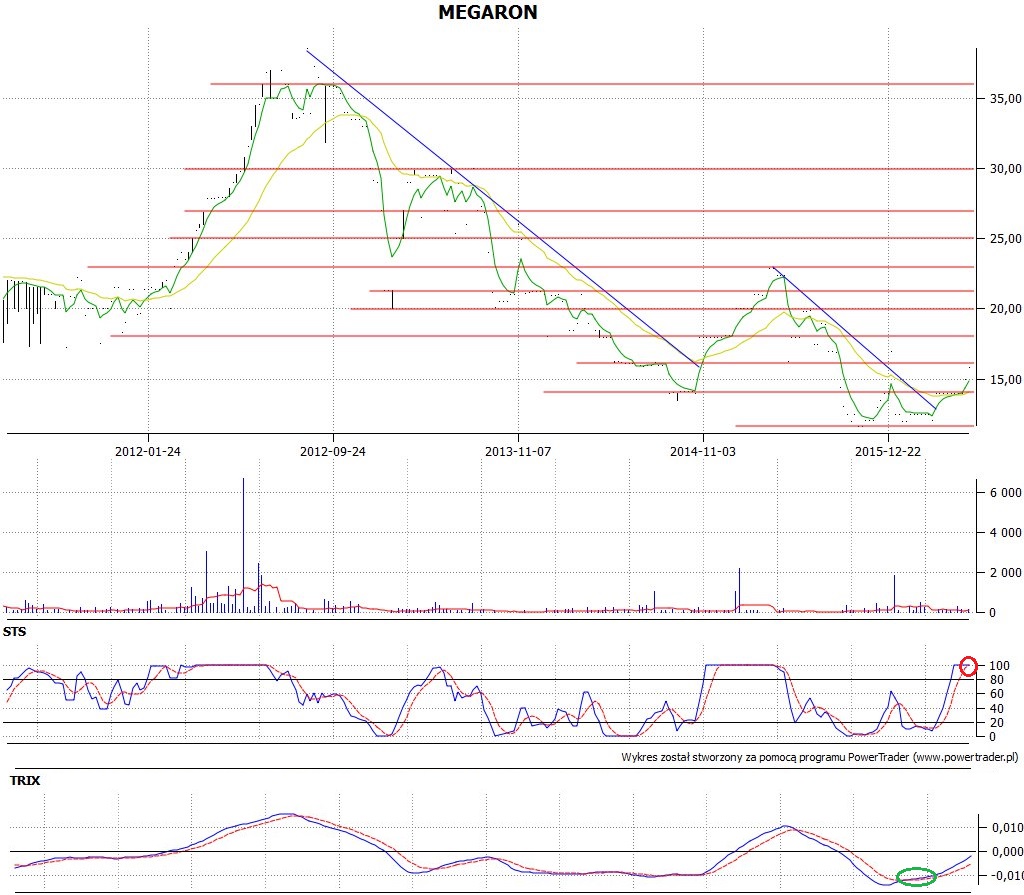The width and height of the screenshot is (1024, 895).
Task: Click the PowerTrader credit text
Action: pos(820,757)
